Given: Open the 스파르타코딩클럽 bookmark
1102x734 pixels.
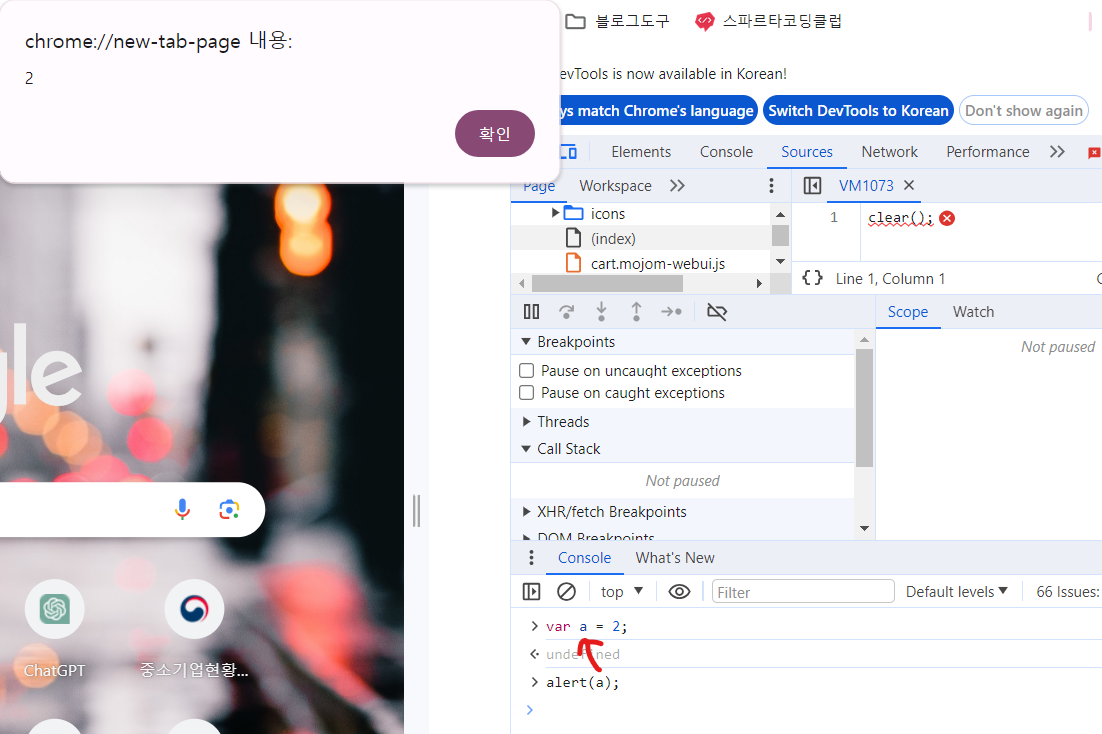Looking at the screenshot, I should tap(768, 21).
